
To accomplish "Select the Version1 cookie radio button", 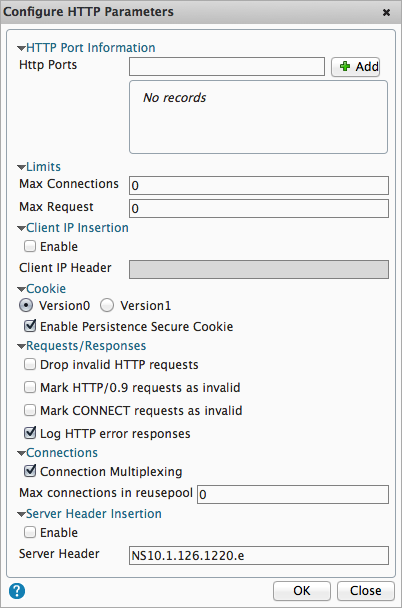I will point(107,306).
